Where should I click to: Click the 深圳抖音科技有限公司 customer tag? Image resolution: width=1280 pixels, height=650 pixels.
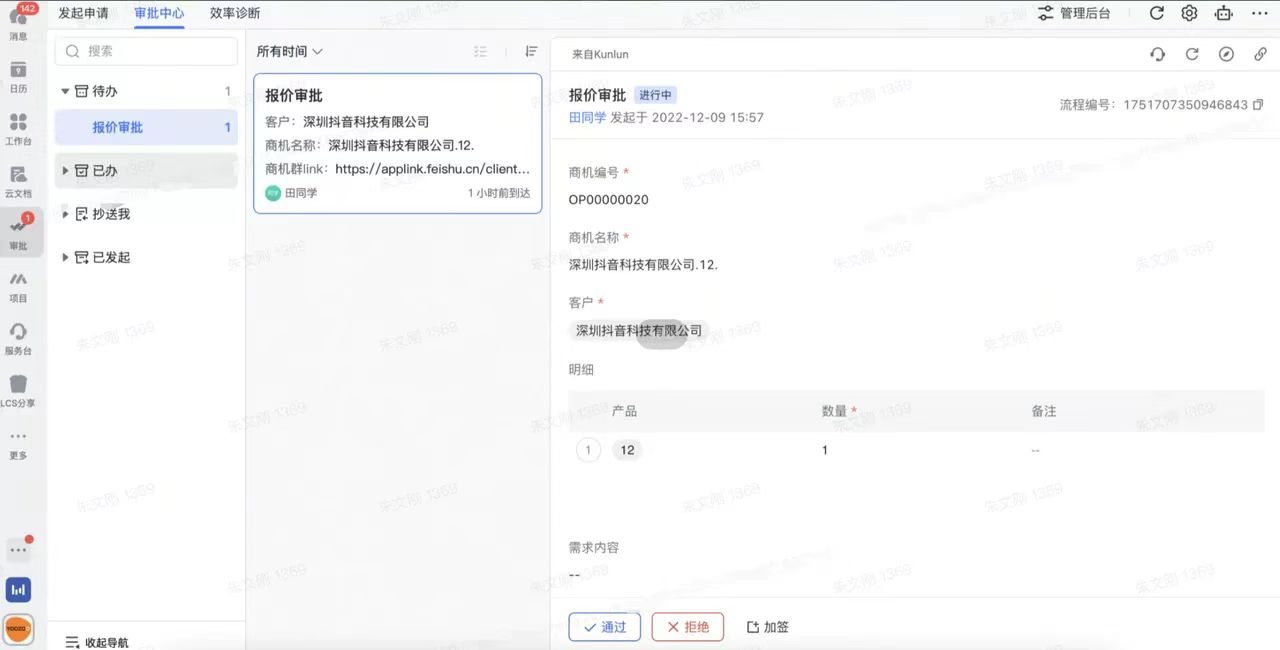[x=639, y=330]
